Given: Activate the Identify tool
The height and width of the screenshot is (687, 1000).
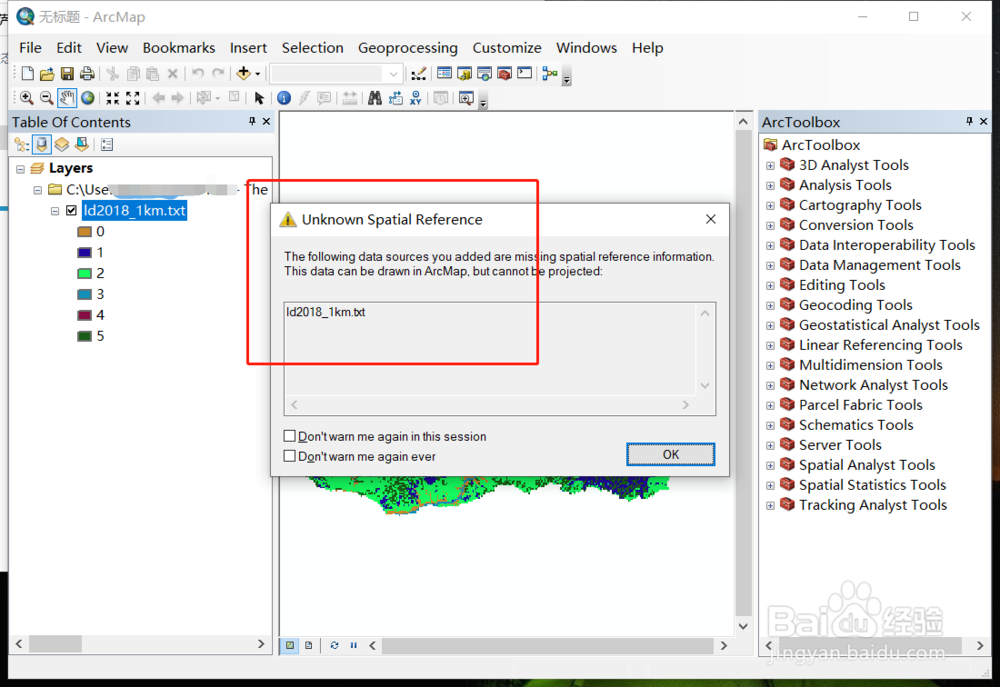Looking at the screenshot, I should [x=284, y=98].
